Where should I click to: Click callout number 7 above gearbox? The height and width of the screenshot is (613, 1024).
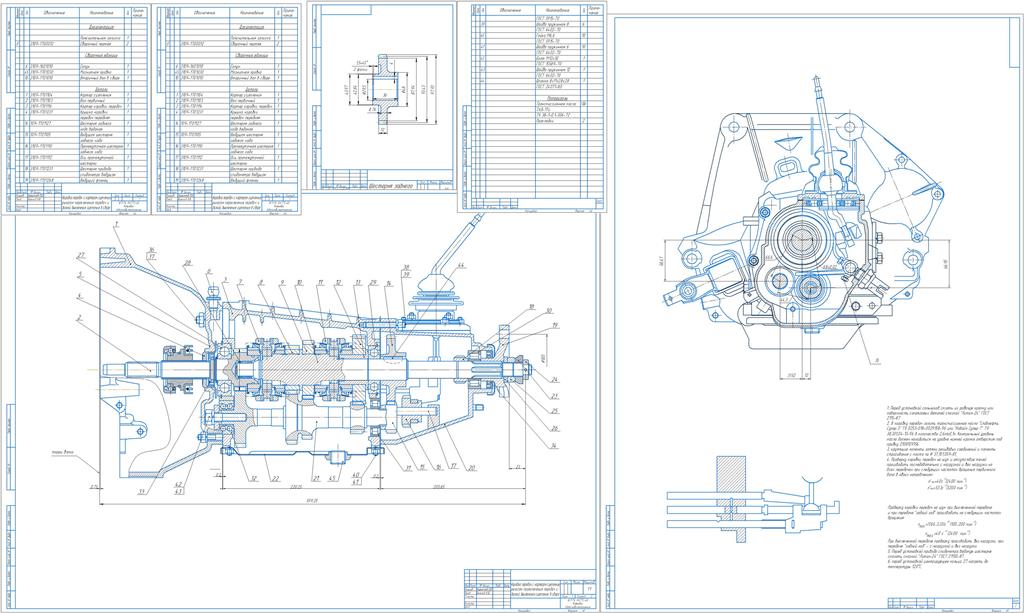click(x=240, y=282)
